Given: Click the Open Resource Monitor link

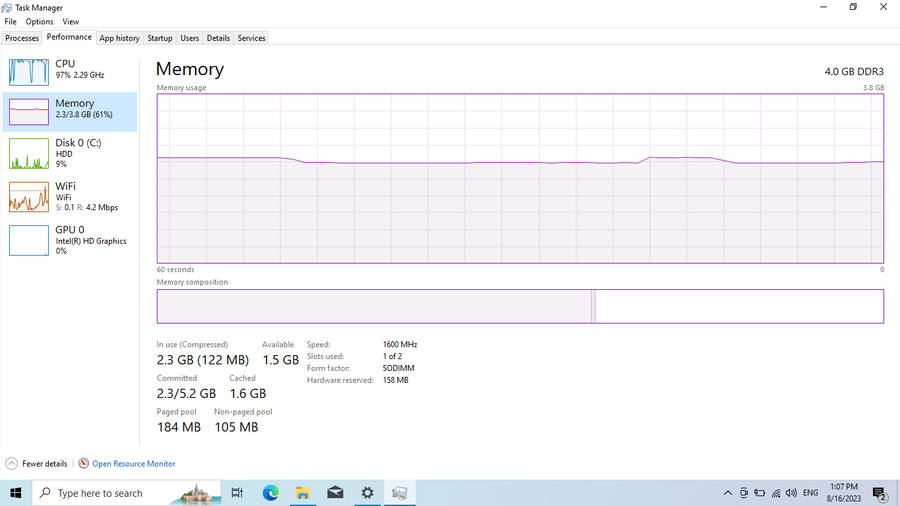Looking at the screenshot, I should coord(134,464).
